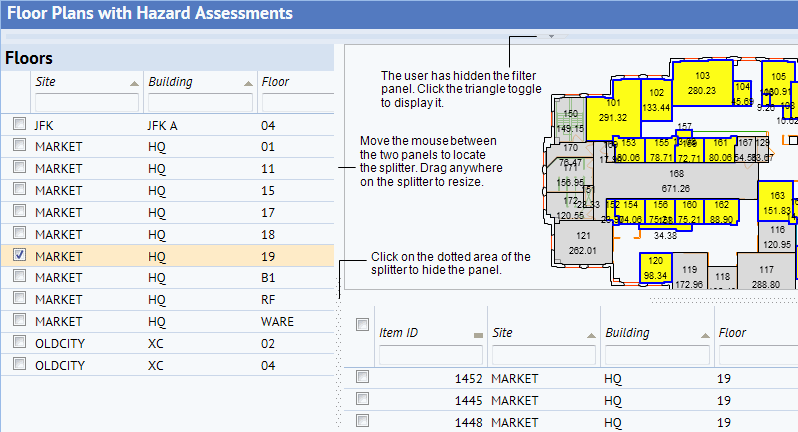Image resolution: width=798 pixels, height=432 pixels.
Task: Focus the Item ID filter field
Action: click(x=431, y=354)
